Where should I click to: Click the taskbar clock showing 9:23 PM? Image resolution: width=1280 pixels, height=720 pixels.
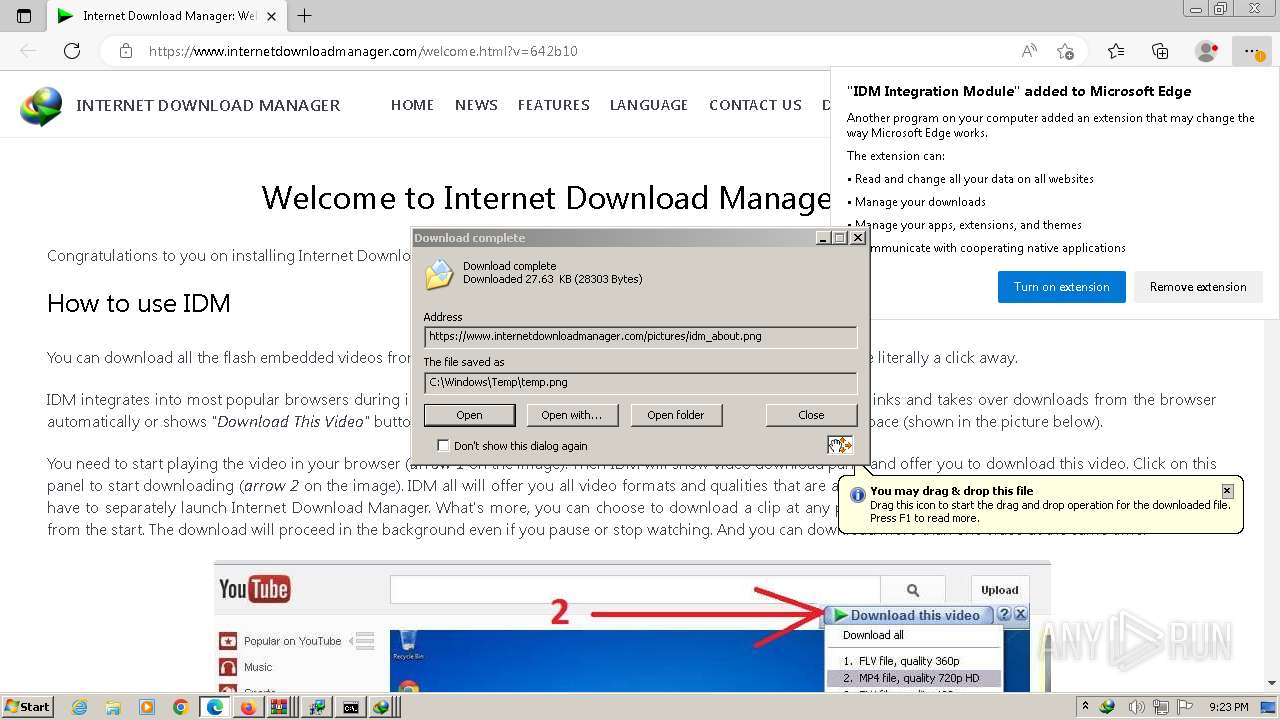pos(1229,707)
